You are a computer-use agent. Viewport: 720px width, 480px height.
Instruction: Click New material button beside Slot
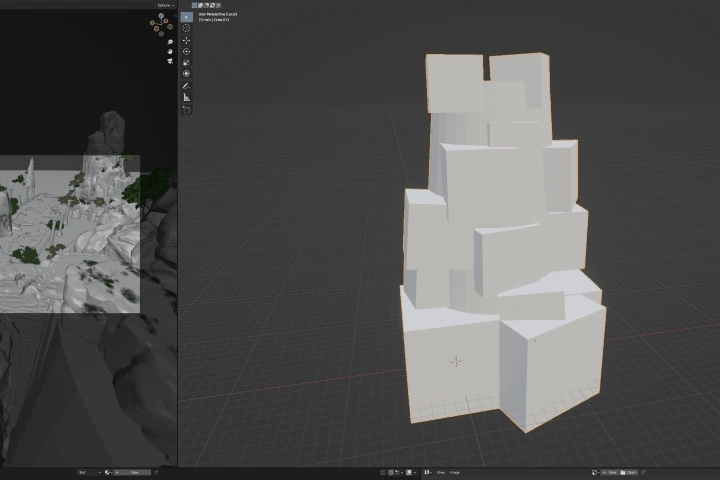(132, 472)
